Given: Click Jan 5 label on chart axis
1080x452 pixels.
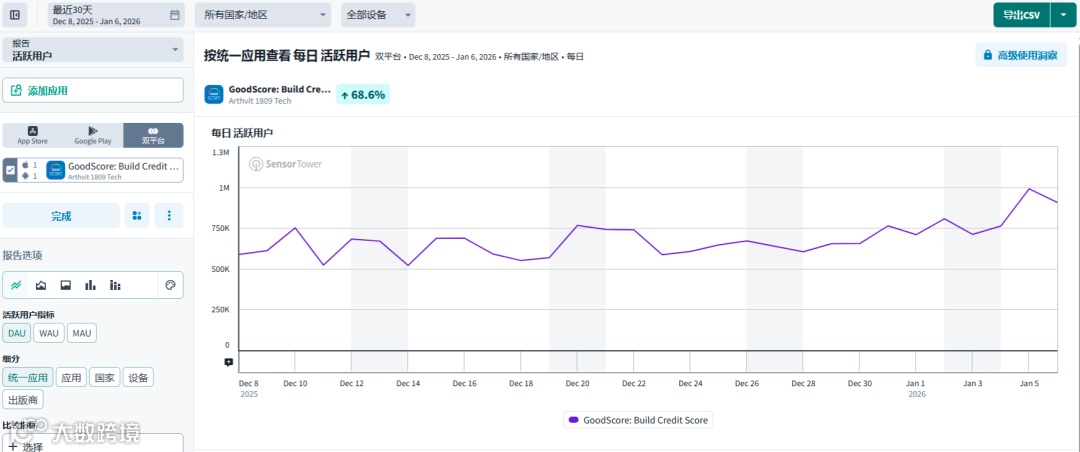Looking at the screenshot, I should [1029, 383].
